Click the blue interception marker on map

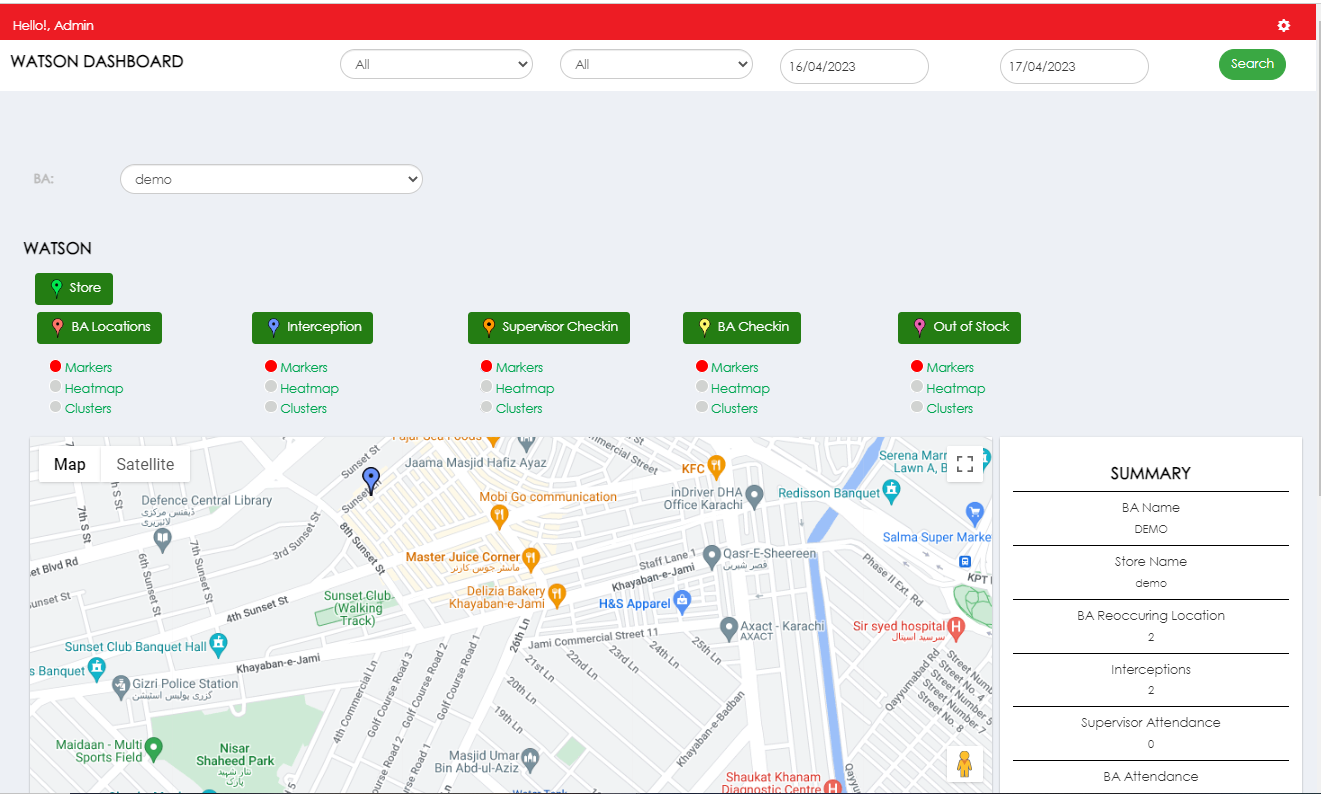coord(371,481)
